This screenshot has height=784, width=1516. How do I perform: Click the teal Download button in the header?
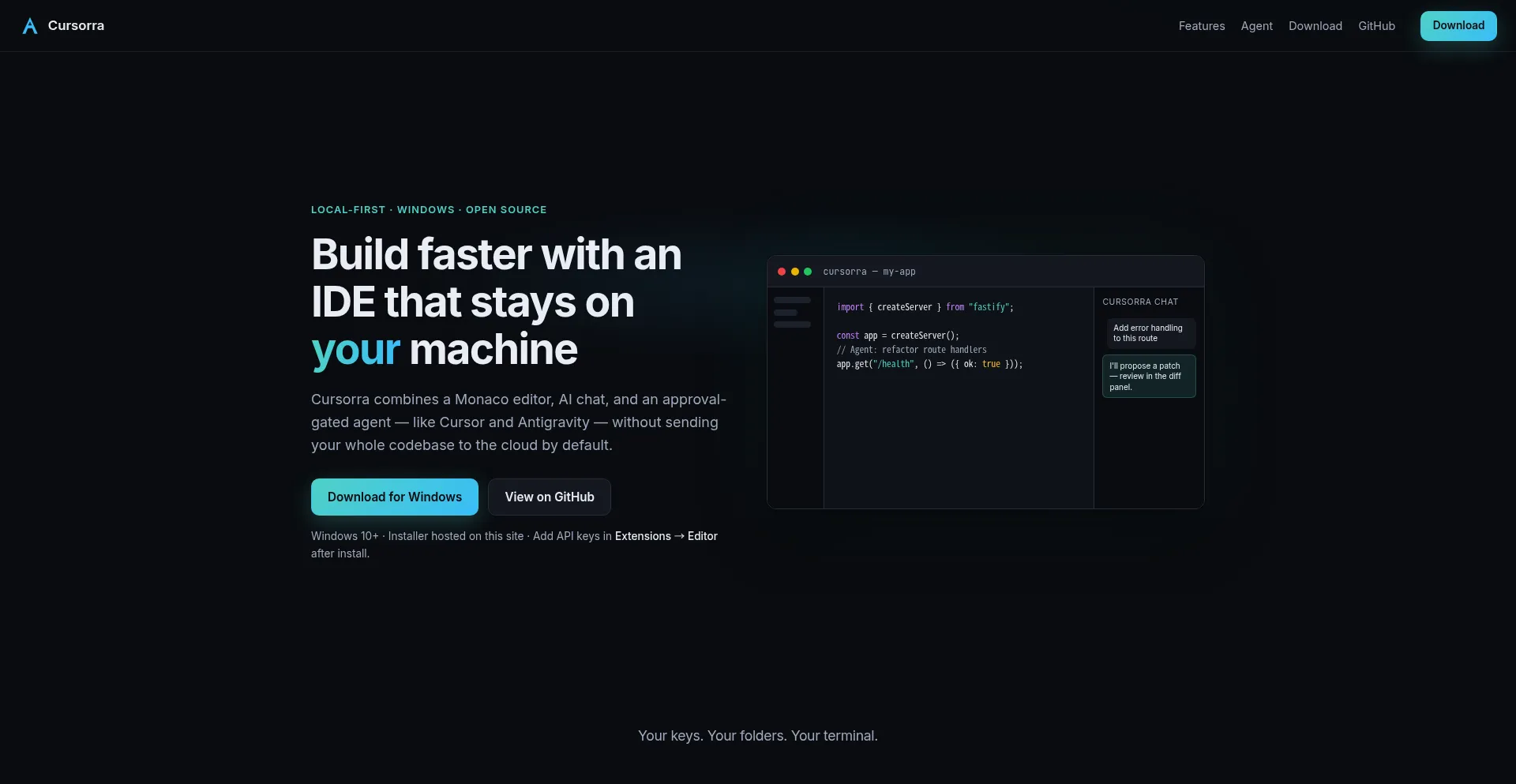[1458, 26]
